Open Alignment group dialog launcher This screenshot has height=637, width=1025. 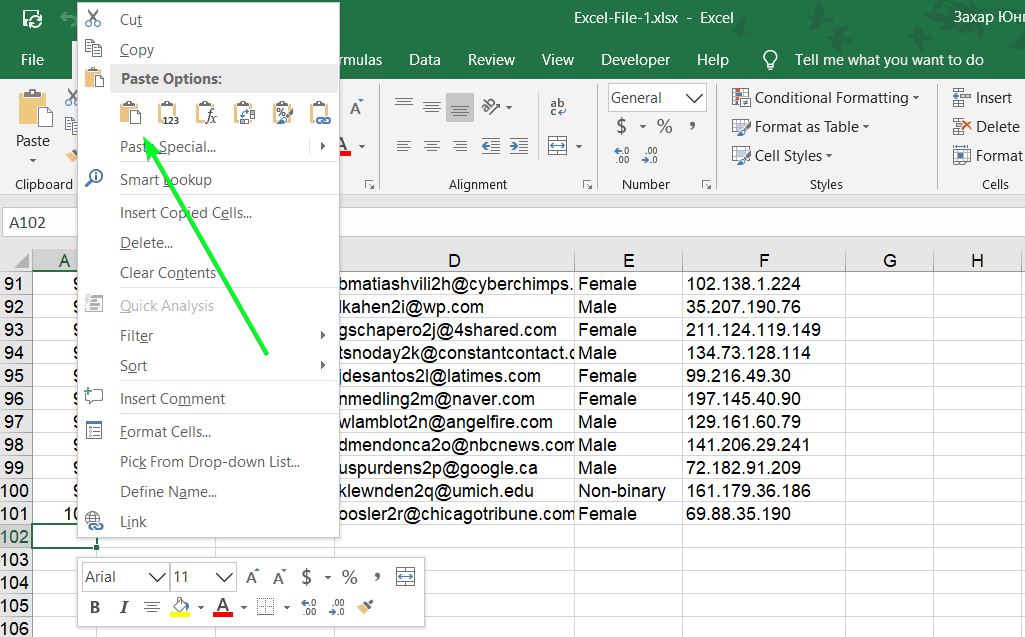point(587,185)
